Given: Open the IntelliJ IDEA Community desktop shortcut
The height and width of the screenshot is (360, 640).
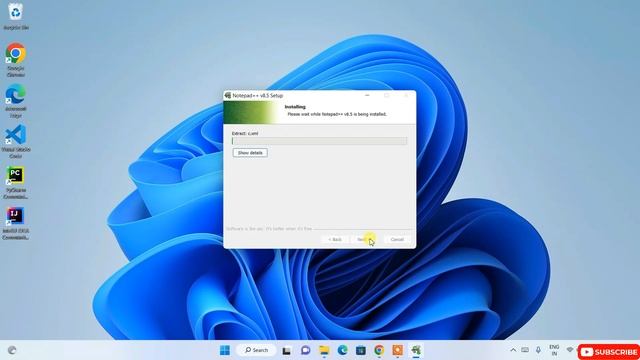Looking at the screenshot, I should pos(16,223).
